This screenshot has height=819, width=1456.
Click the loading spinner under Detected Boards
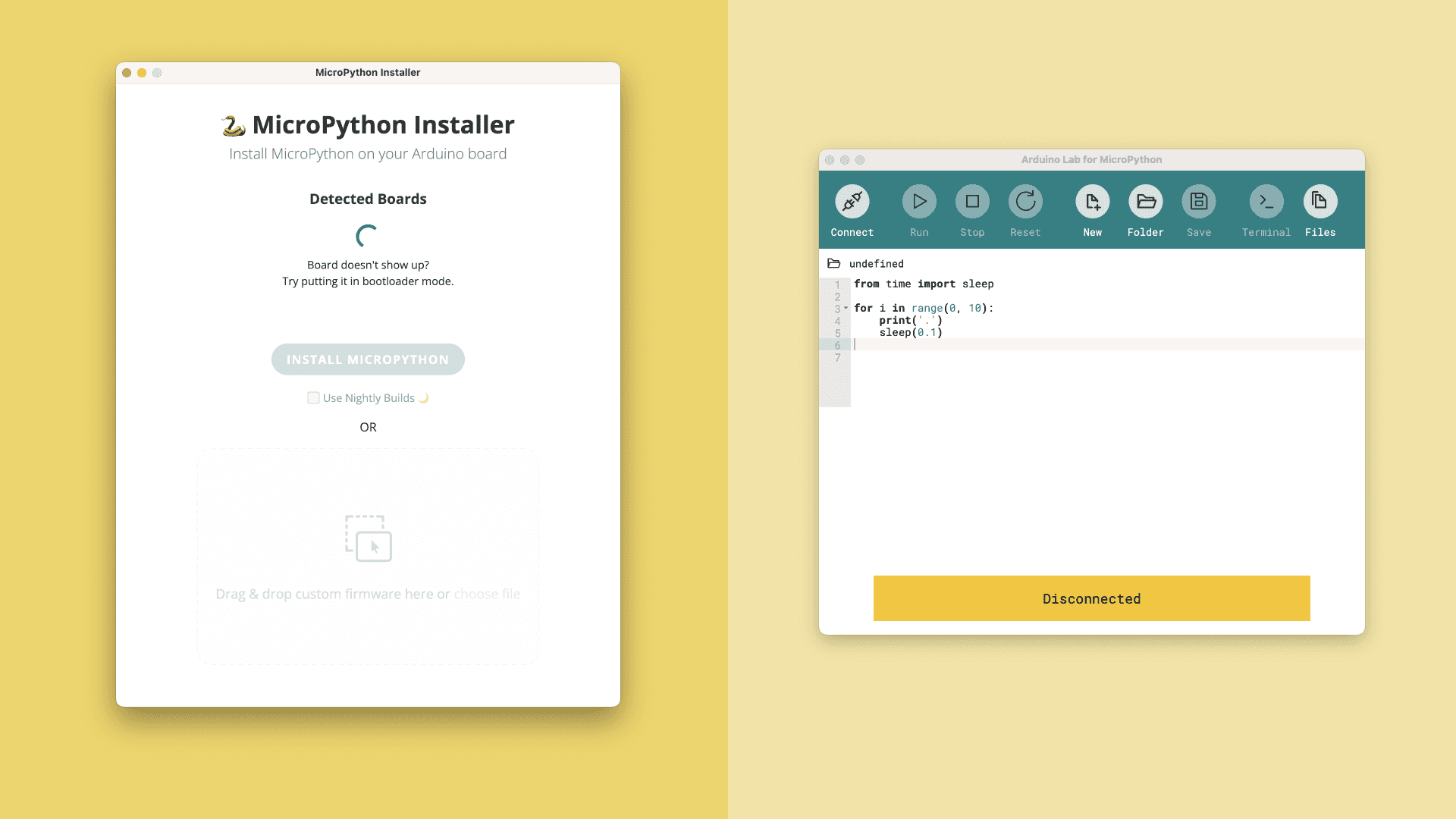[368, 236]
